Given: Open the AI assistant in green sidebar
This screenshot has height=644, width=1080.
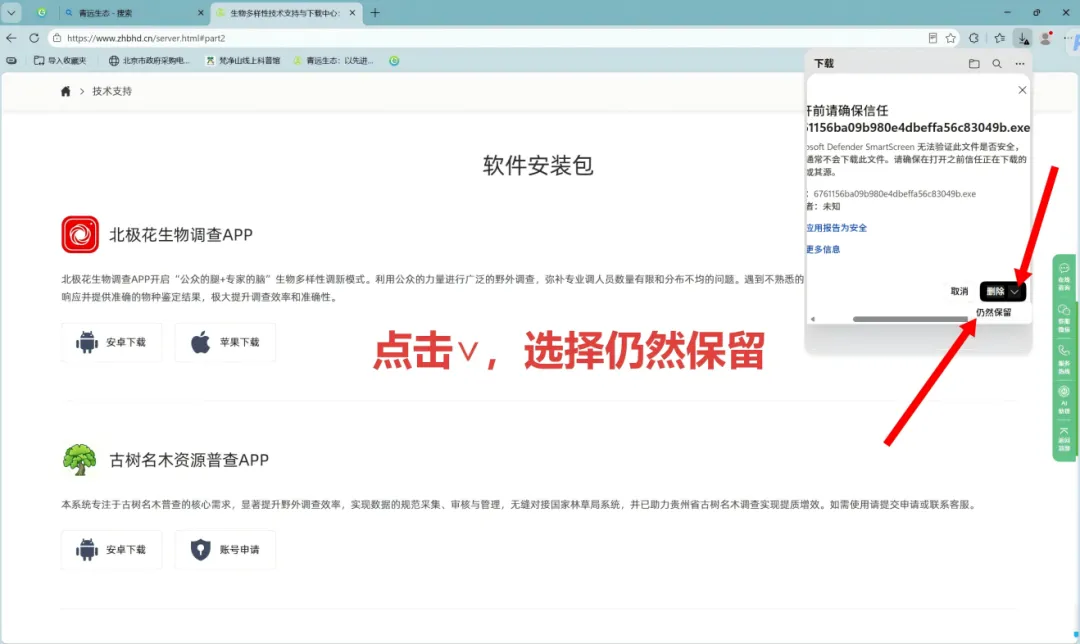Looking at the screenshot, I should [1063, 400].
